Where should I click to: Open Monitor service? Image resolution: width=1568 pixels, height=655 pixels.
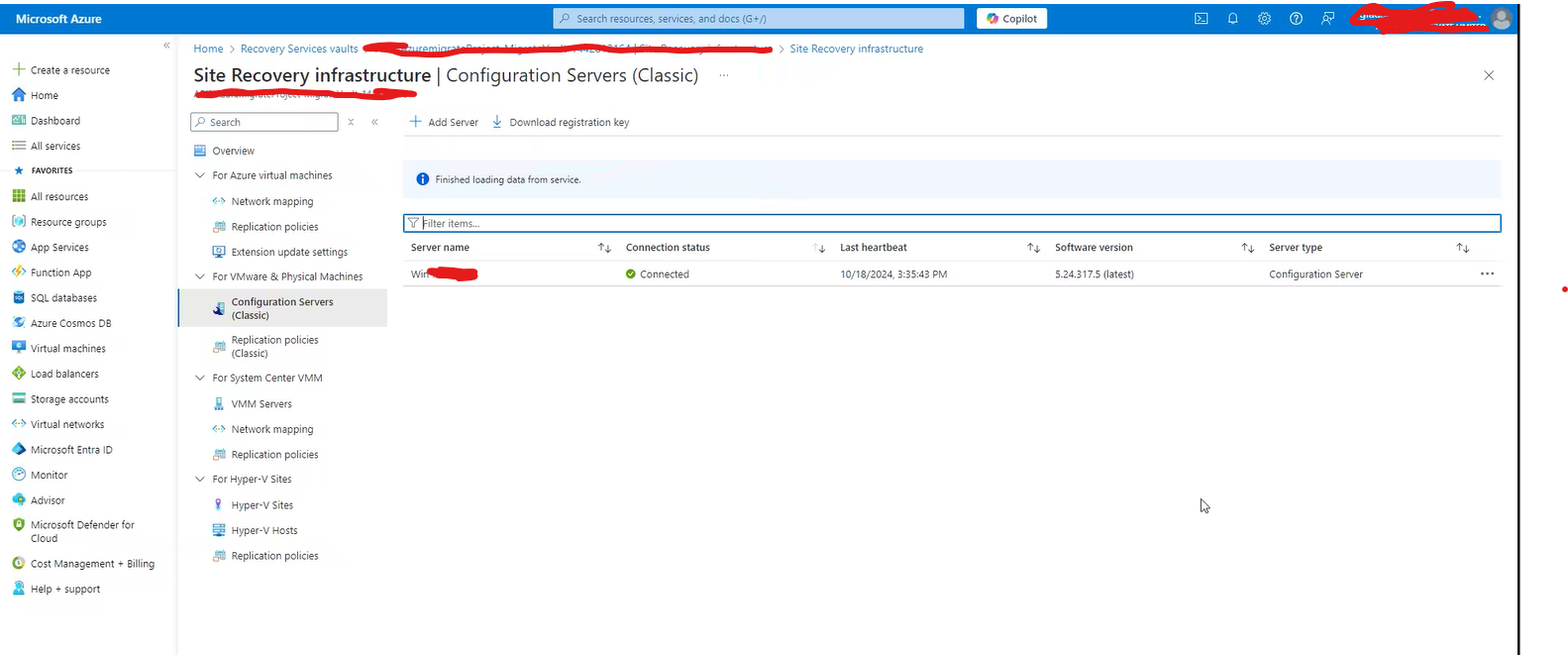40,475
